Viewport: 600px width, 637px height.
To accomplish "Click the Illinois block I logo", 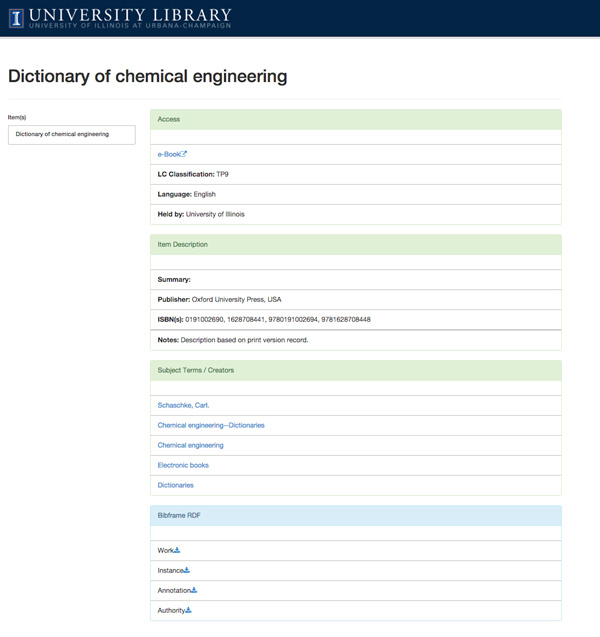I will [16, 17].
